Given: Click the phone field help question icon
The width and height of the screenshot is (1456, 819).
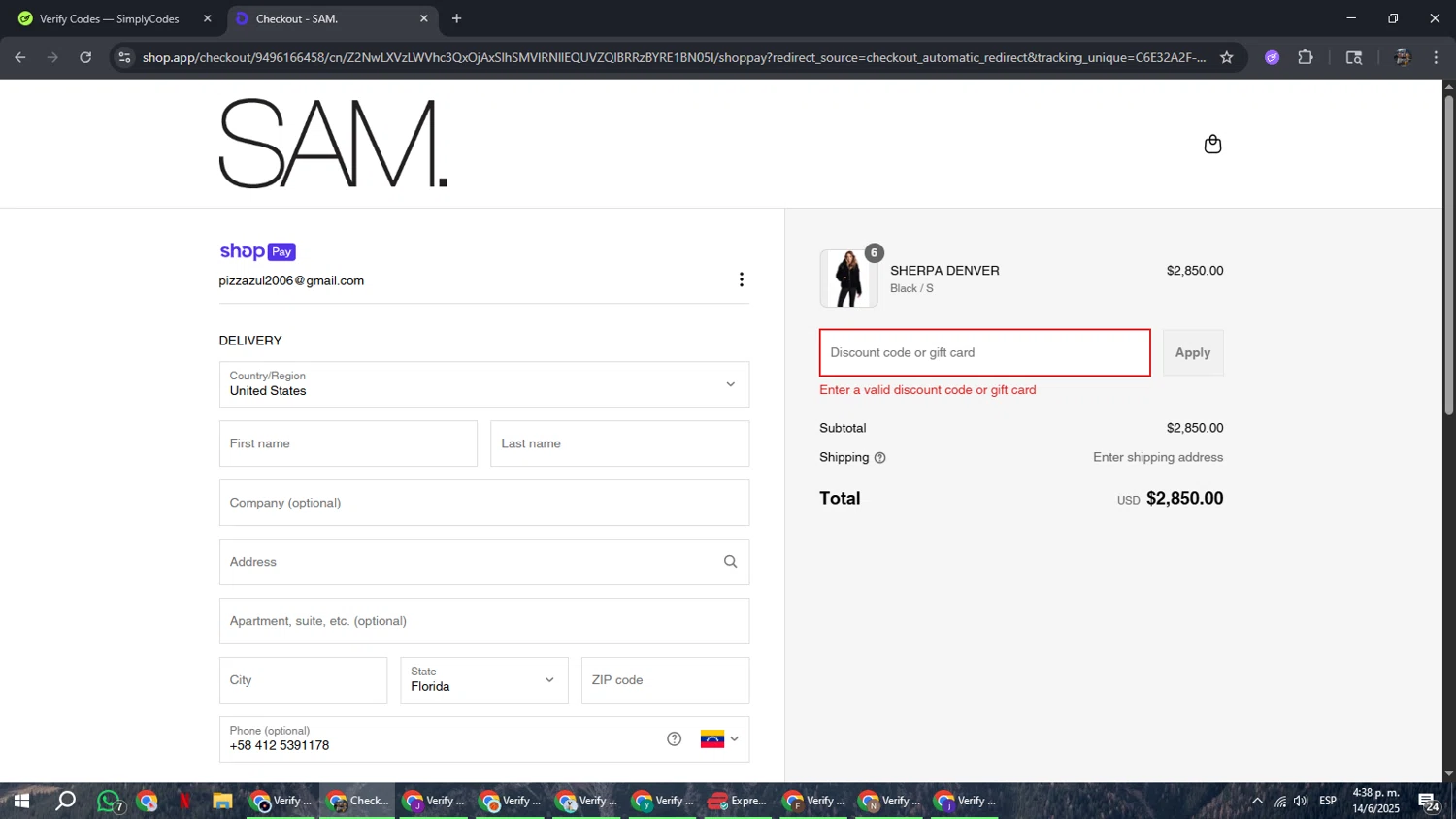Looking at the screenshot, I should [675, 738].
